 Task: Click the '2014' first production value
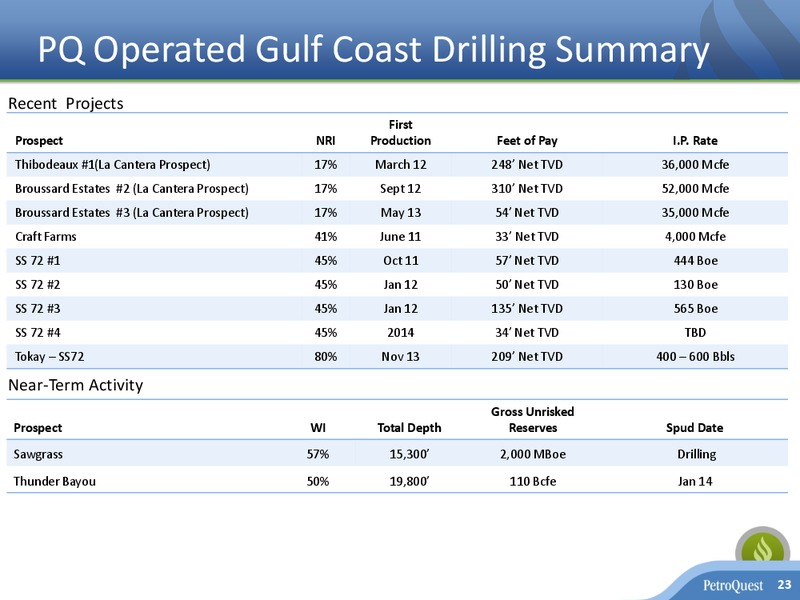point(401,333)
